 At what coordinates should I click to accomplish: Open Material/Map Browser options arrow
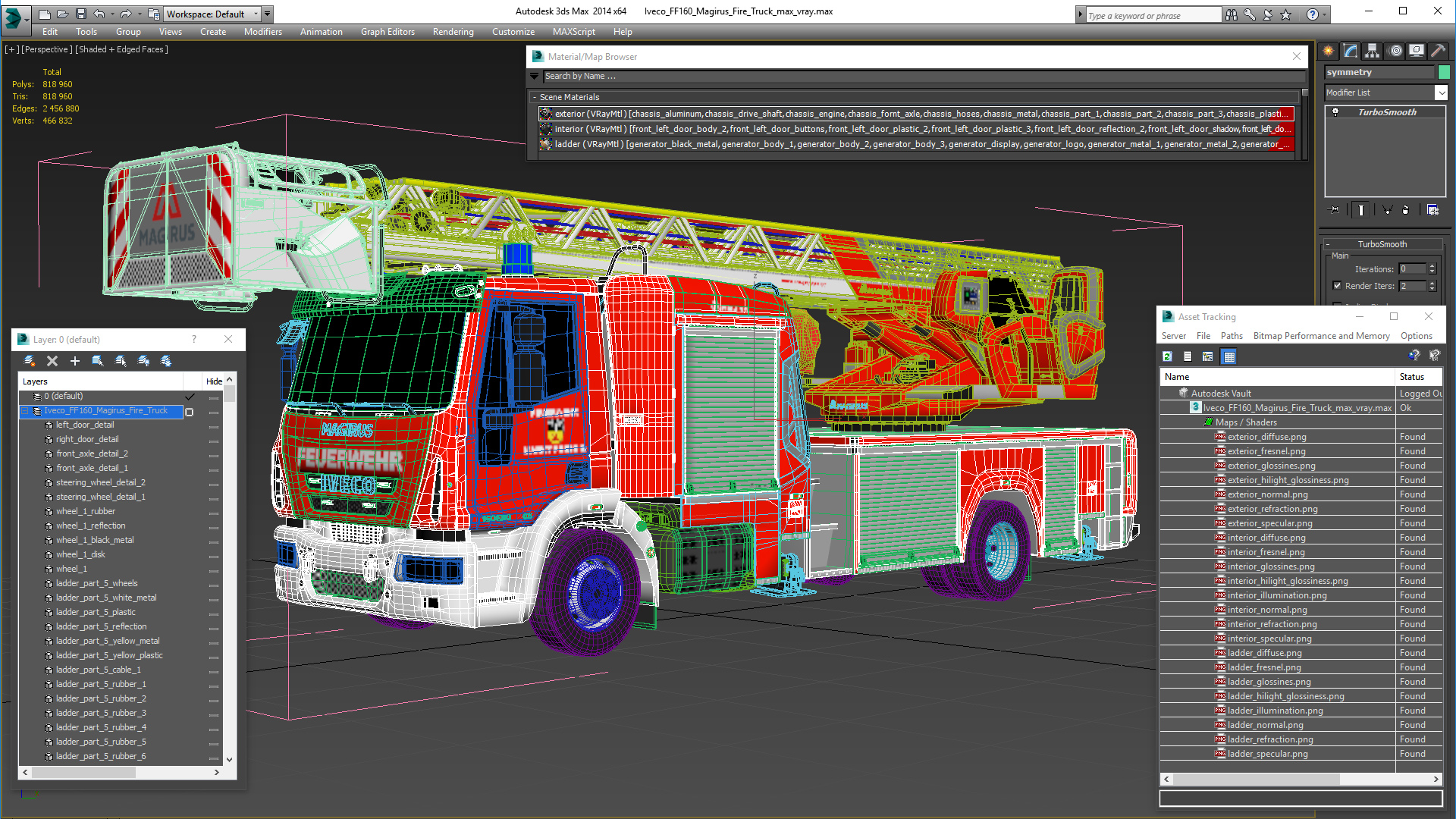click(x=535, y=77)
